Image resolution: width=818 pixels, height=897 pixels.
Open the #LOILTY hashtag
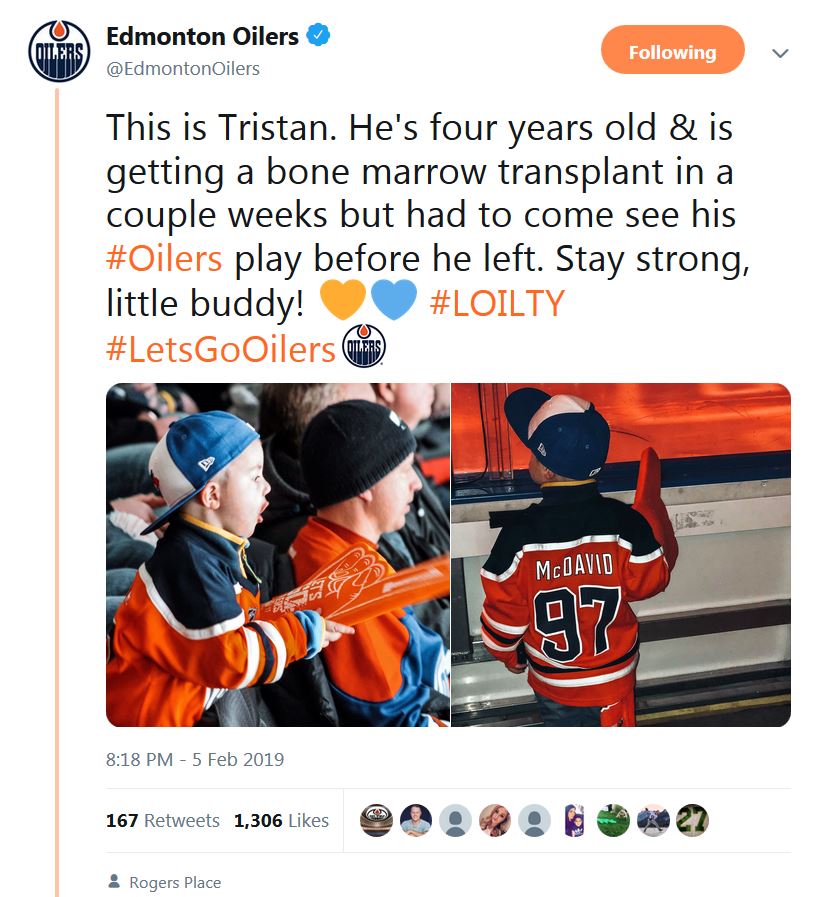(497, 302)
